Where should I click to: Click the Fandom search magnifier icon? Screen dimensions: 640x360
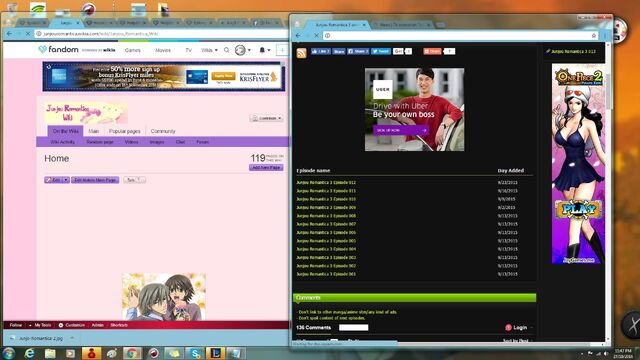pyautogui.click(x=227, y=50)
